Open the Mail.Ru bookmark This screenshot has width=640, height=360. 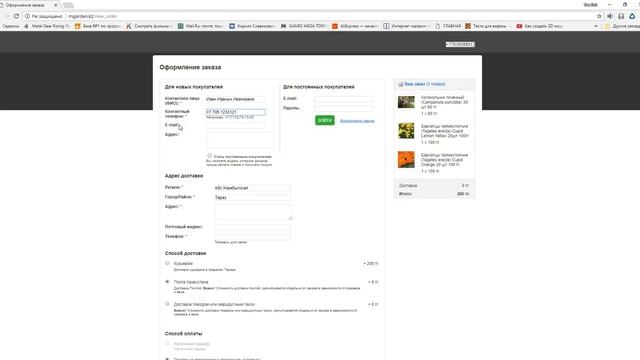(200, 26)
